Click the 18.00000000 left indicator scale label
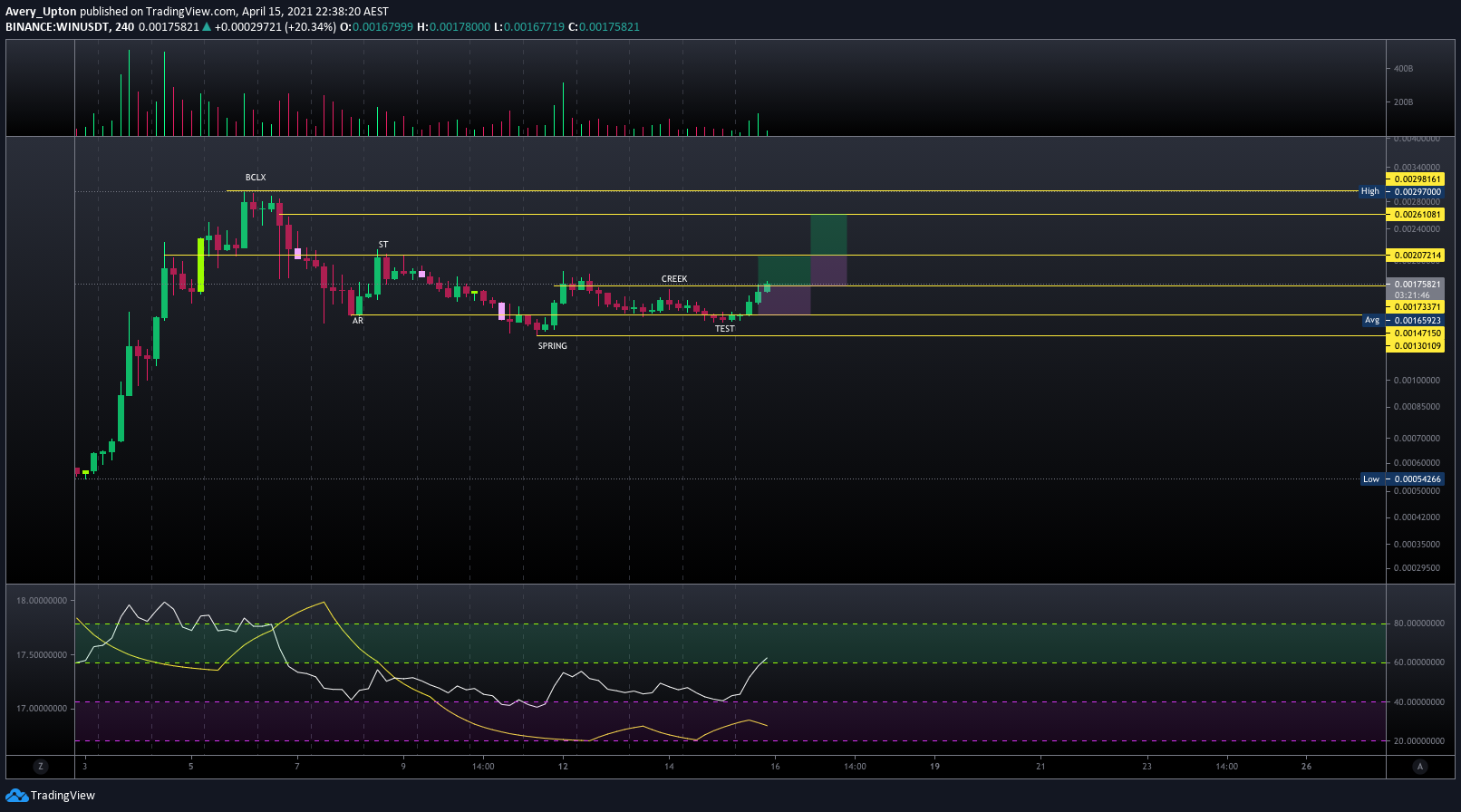1461x812 pixels. (42, 601)
